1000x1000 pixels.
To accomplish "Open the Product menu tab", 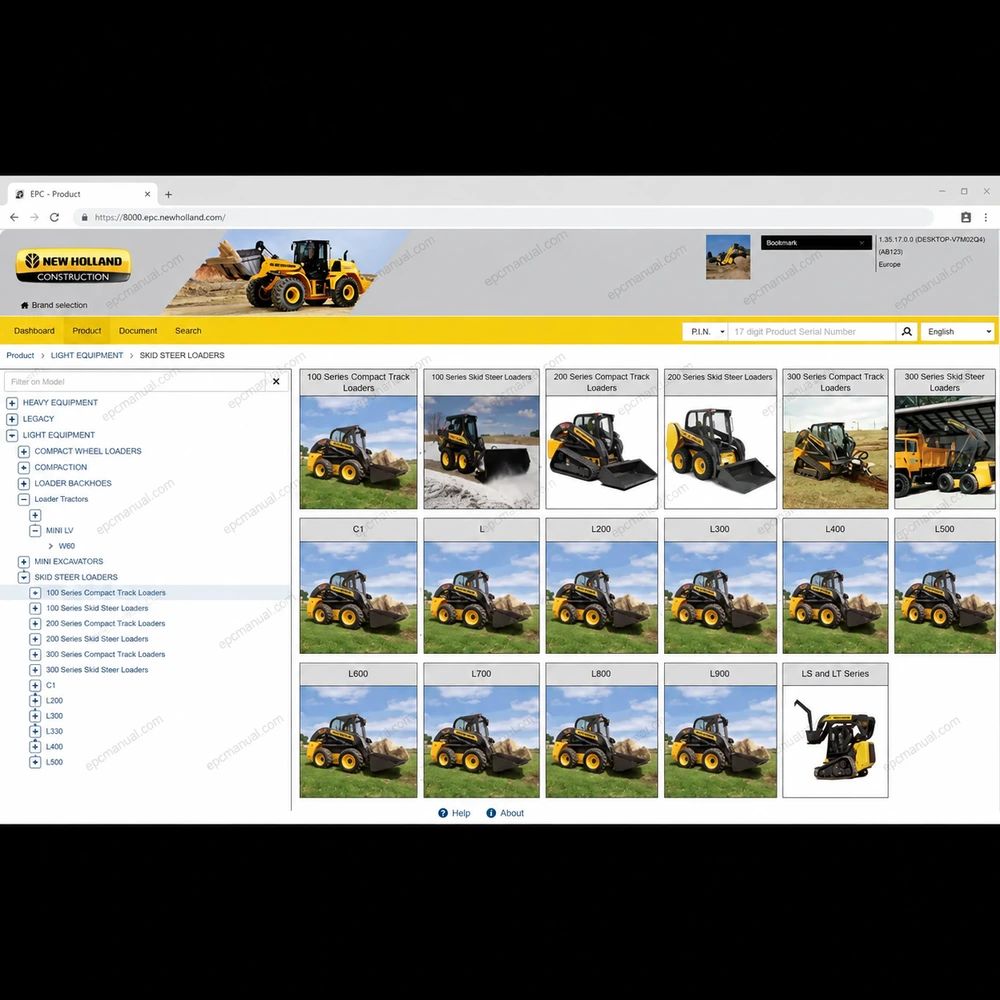I will [87, 331].
